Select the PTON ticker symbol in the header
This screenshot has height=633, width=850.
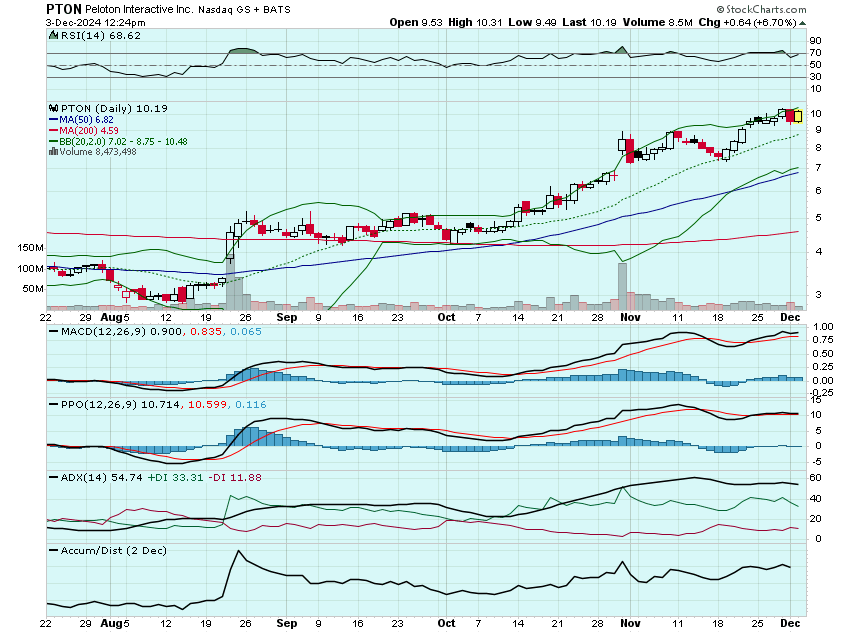pos(64,9)
